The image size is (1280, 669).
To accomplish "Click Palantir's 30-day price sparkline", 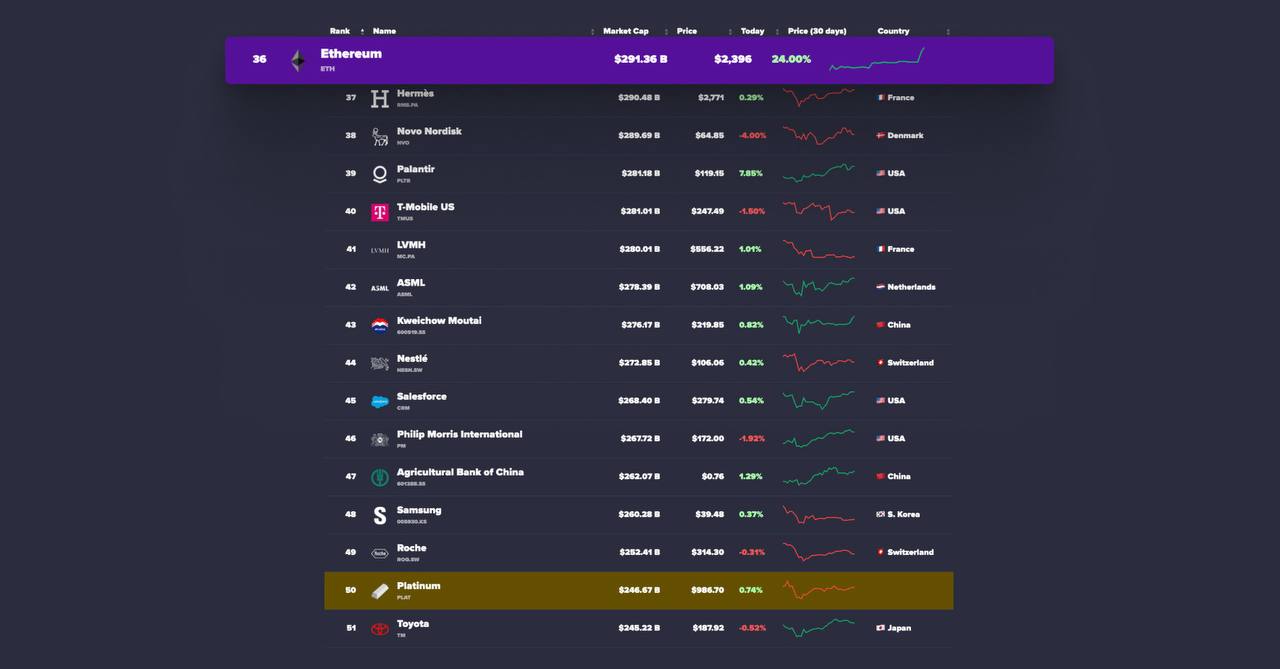I will pos(819,173).
